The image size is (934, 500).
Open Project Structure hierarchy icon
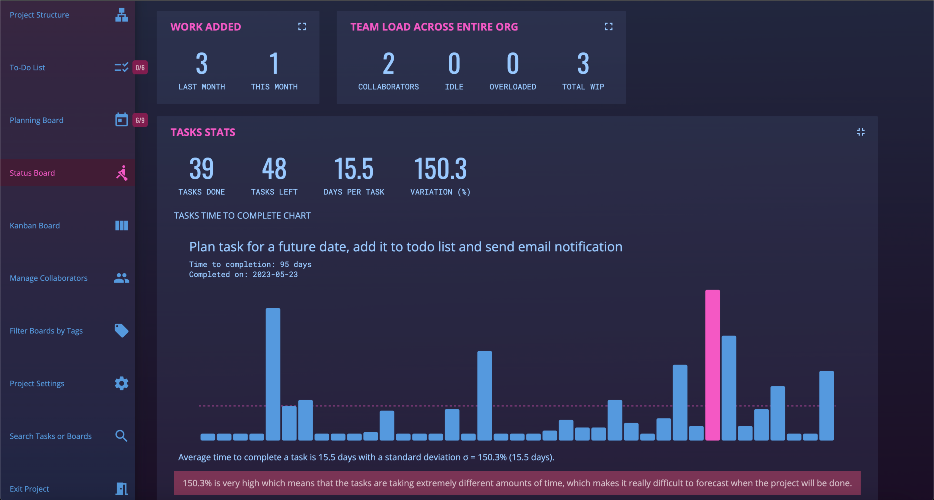click(x=122, y=15)
